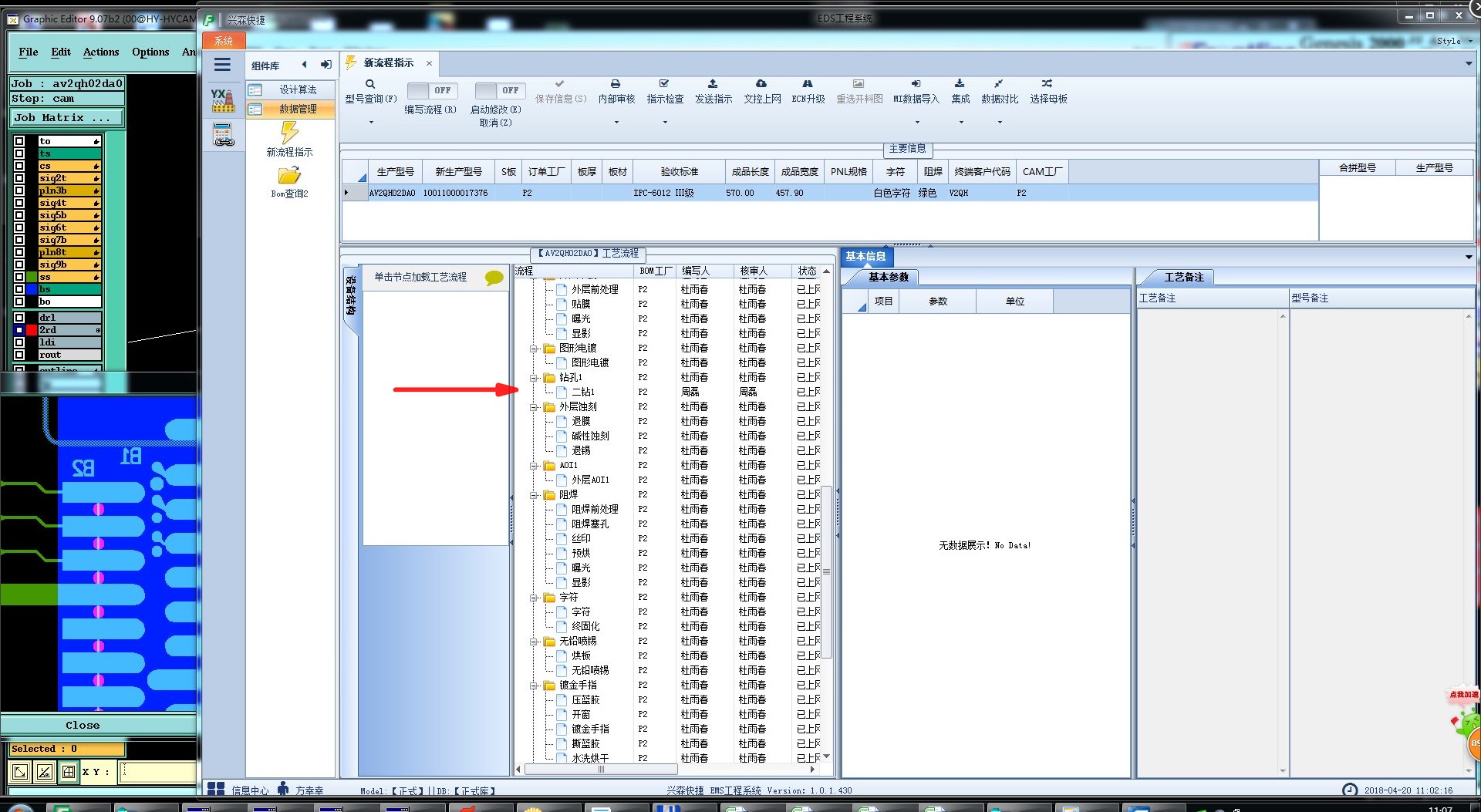Open File menu in Graphic Editor

click(x=29, y=52)
